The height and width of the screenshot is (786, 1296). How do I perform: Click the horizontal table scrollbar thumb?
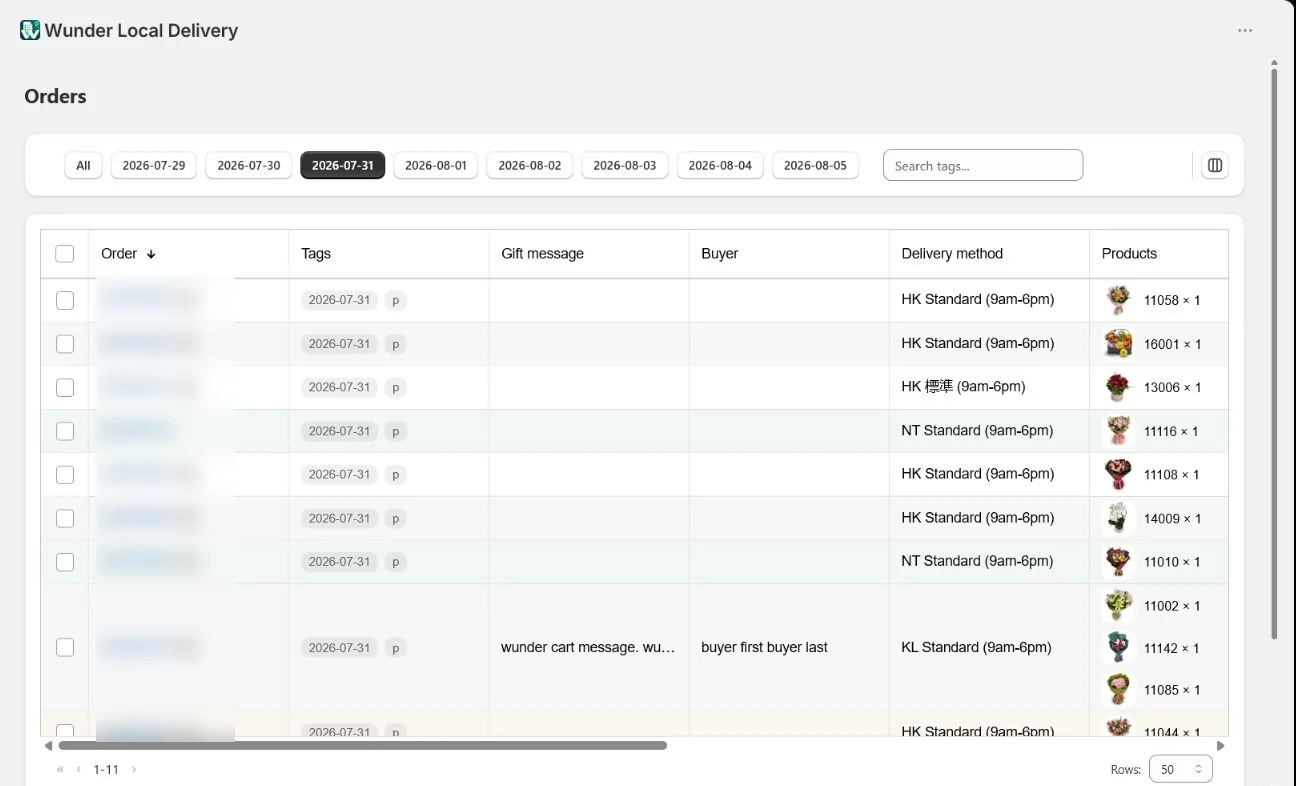pyautogui.click(x=362, y=746)
